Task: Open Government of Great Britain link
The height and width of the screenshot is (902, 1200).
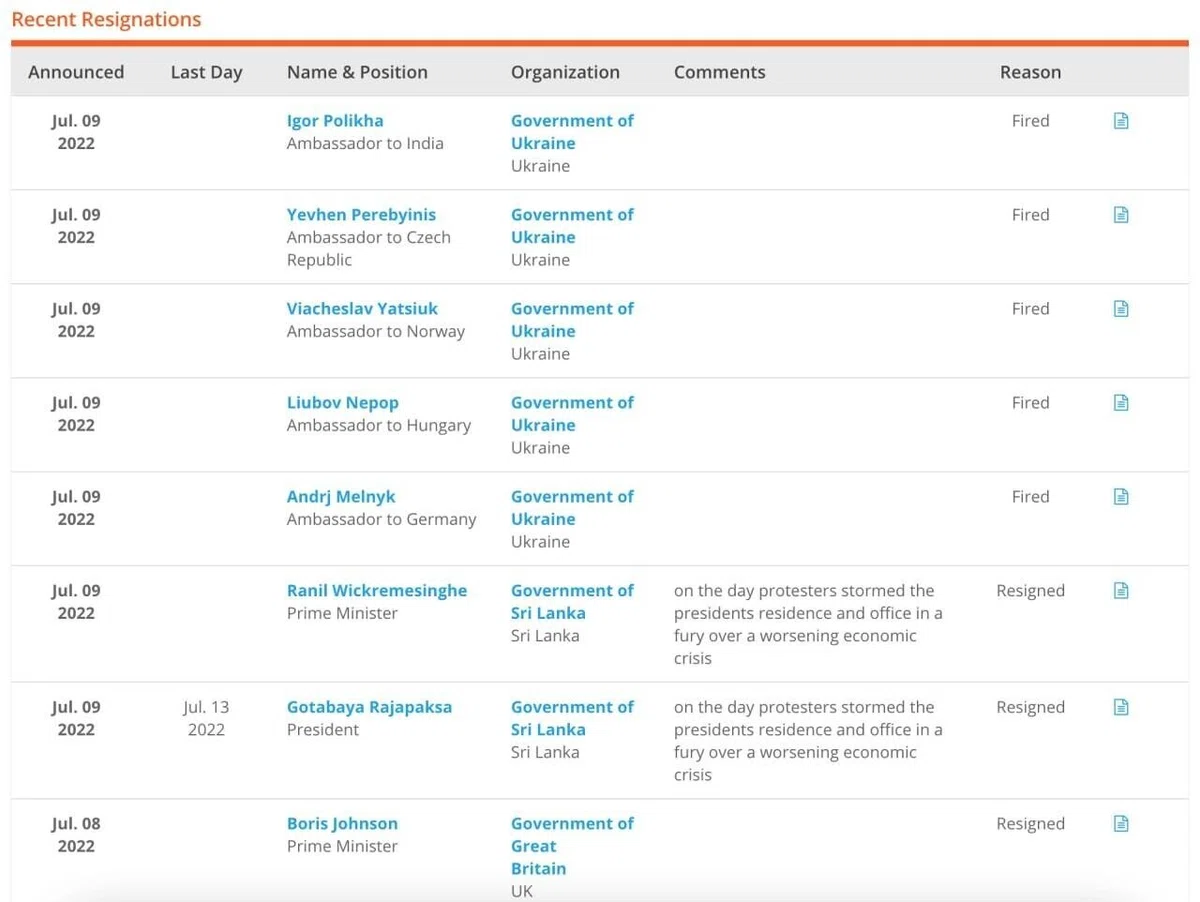Action: coord(572,846)
